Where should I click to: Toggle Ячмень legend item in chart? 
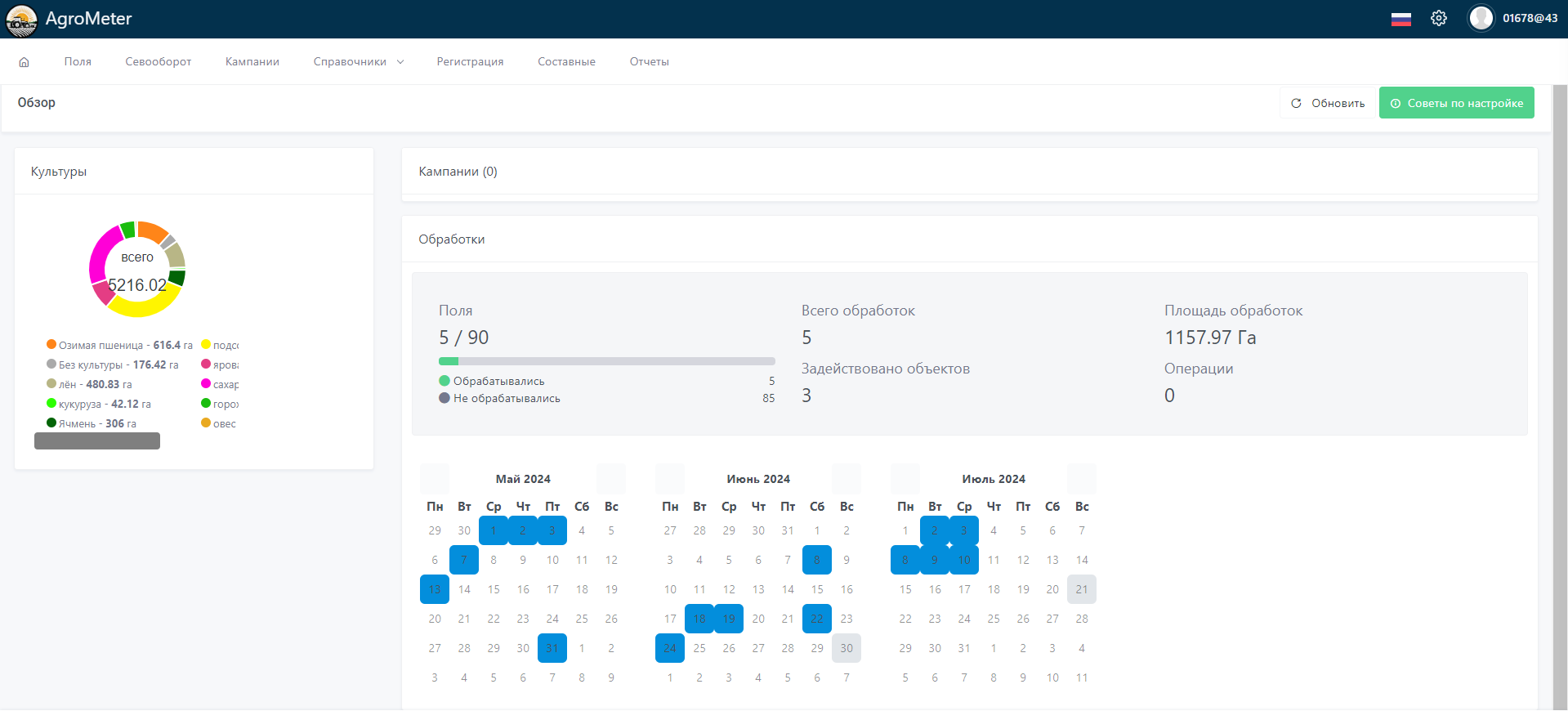(x=92, y=424)
